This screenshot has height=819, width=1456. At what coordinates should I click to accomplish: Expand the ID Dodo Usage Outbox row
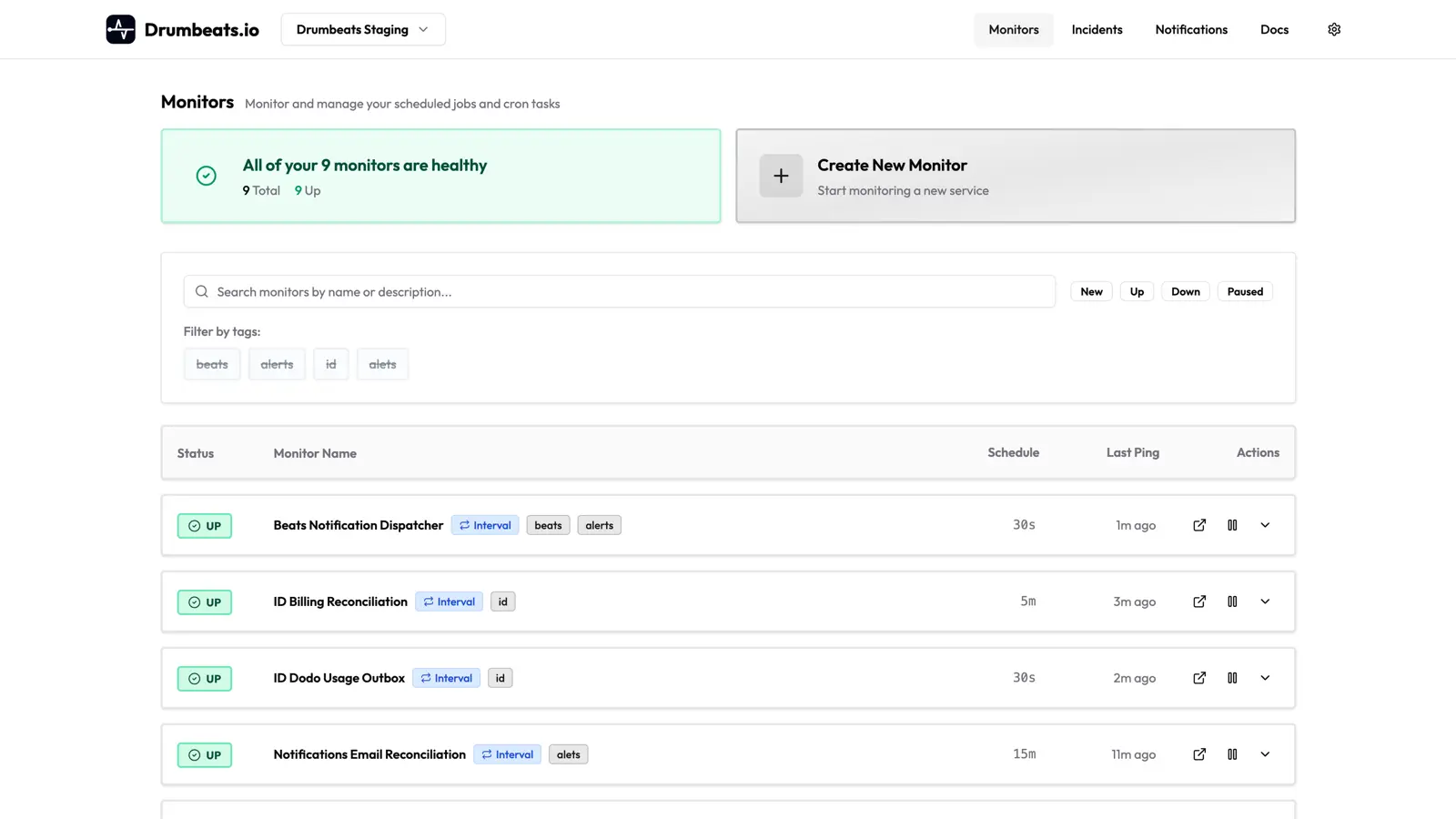(x=1265, y=678)
